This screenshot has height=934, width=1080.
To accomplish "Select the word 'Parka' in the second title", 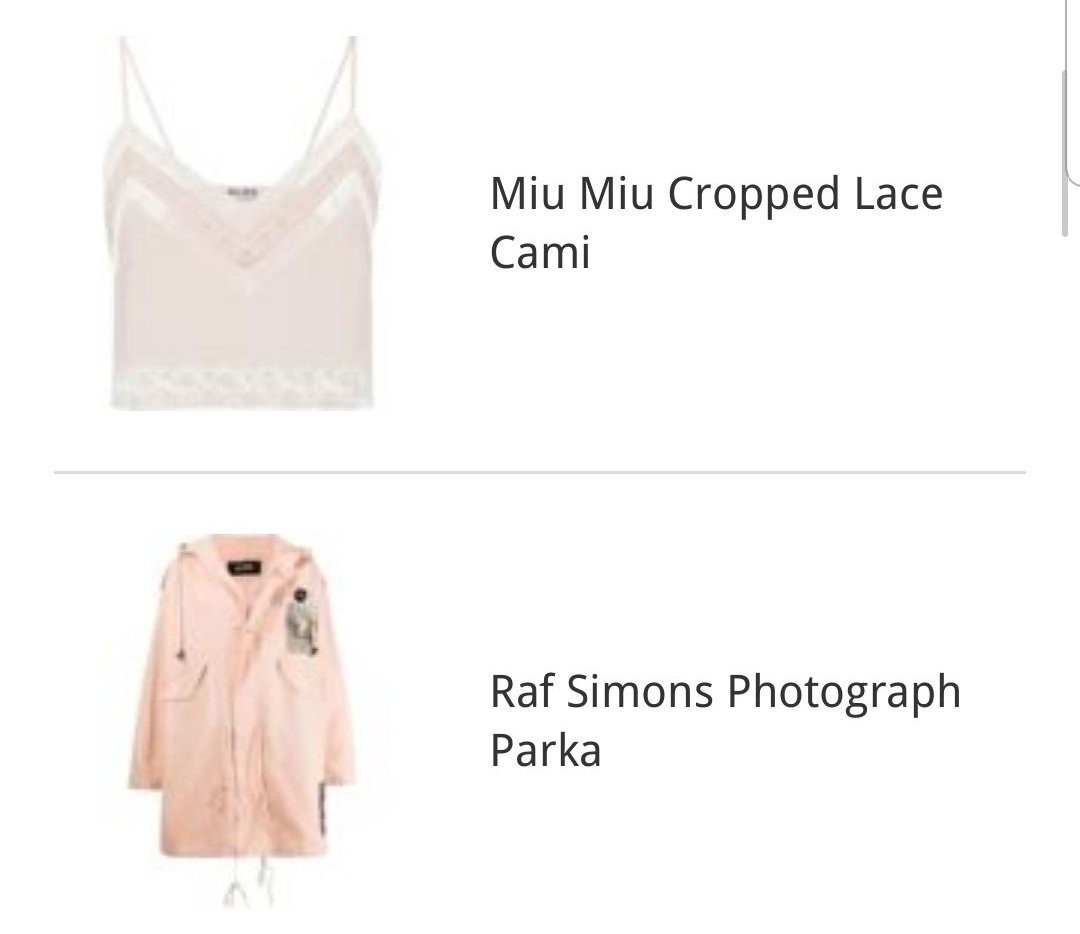I will point(546,750).
